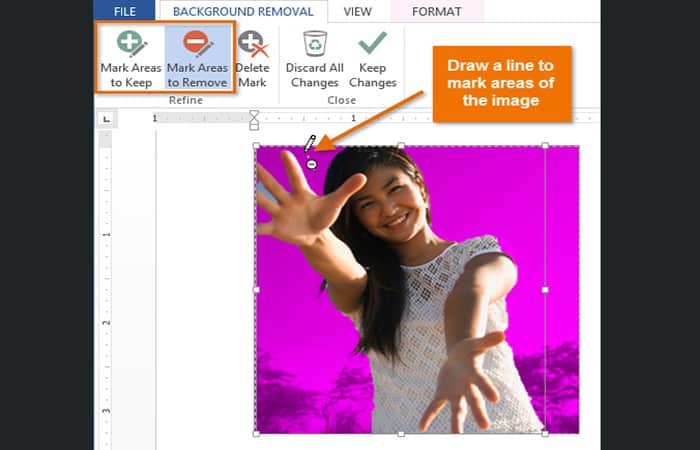
Task: Click the tab selector at ruler corner
Action: click(106, 119)
